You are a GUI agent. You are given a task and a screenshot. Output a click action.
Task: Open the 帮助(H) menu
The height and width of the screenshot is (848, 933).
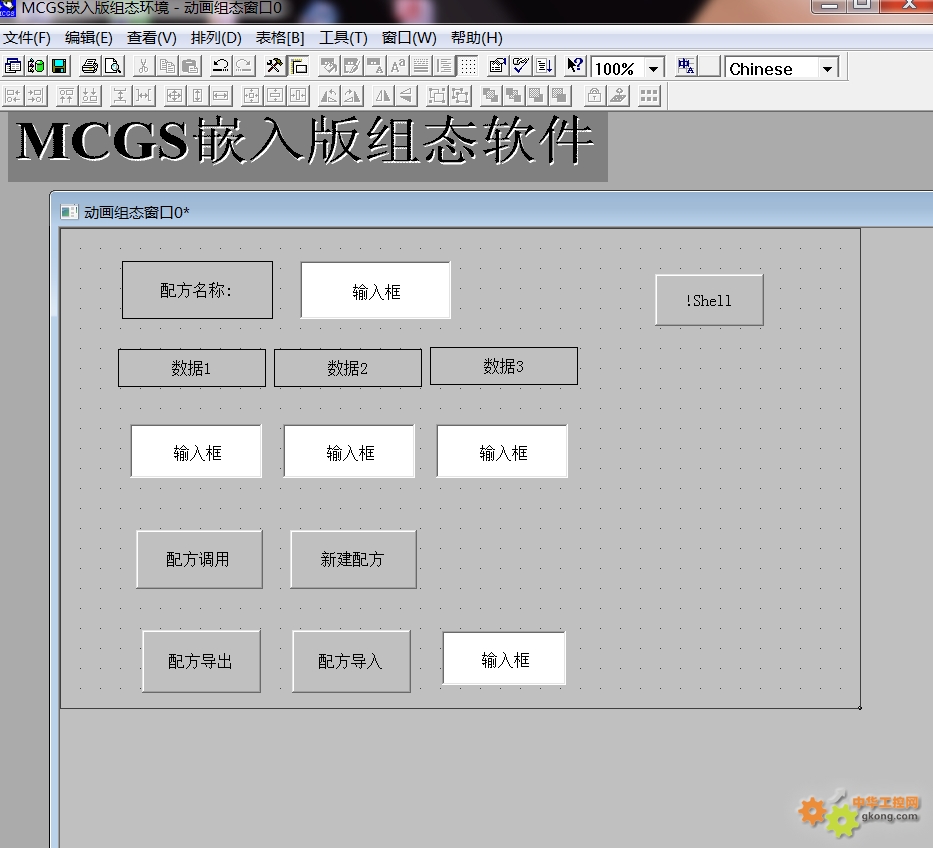click(477, 38)
